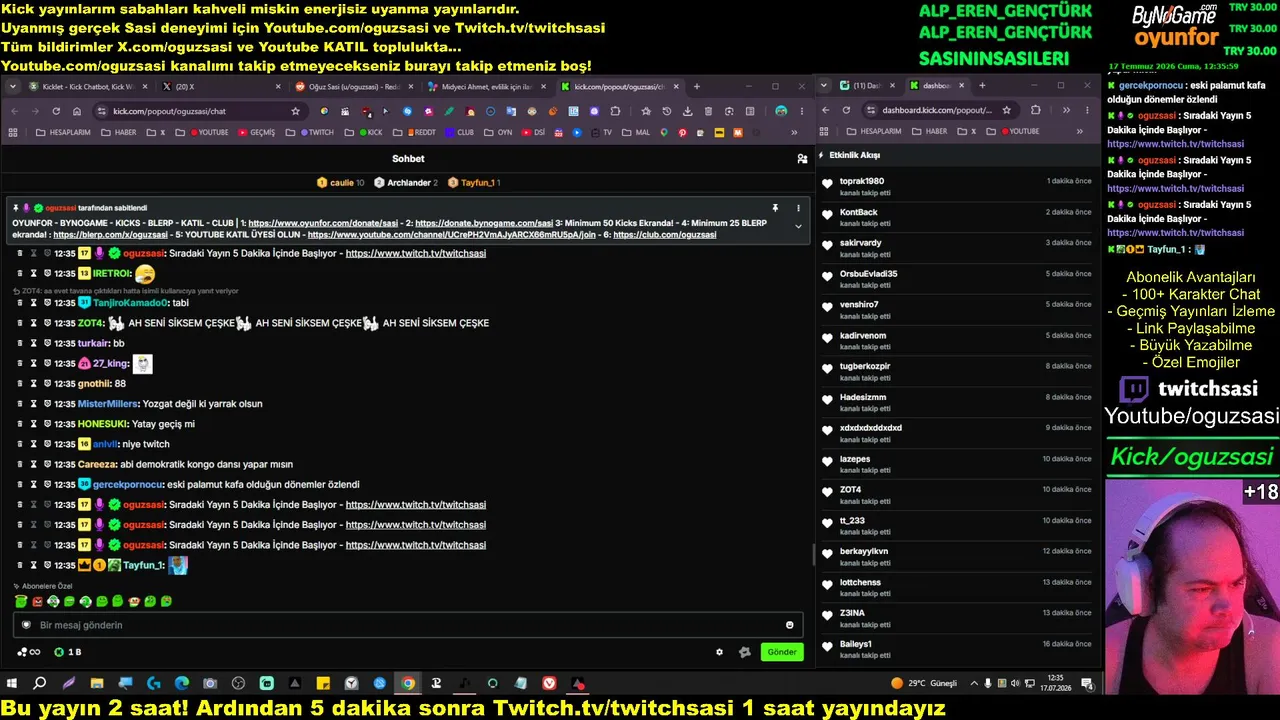Screen dimensions: 1280x720
Task: Click the green Gönder button
Action: click(782, 652)
